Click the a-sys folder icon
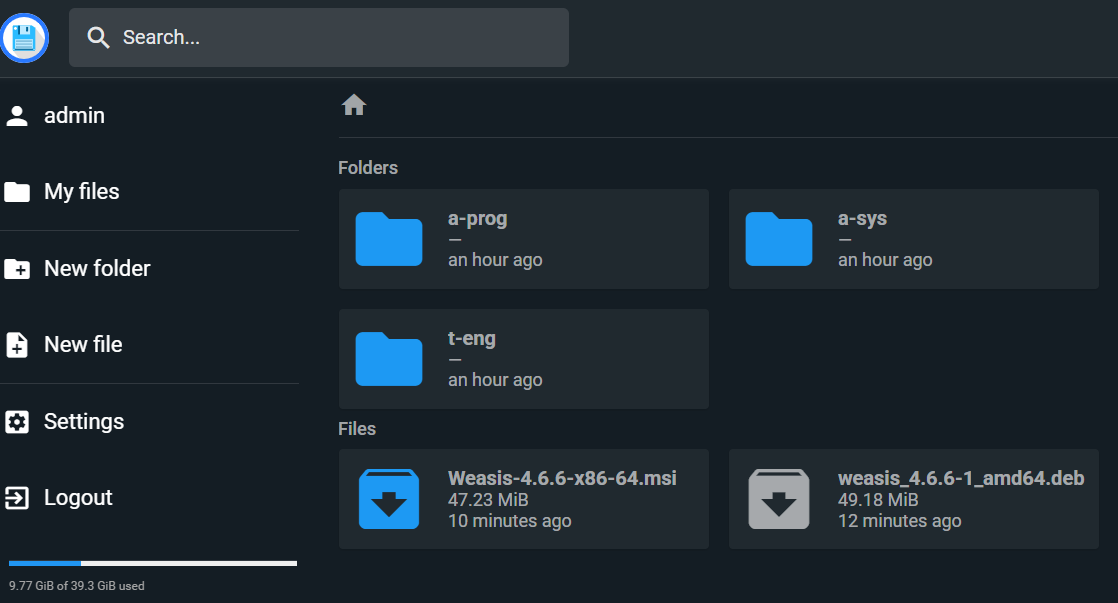This screenshot has width=1118, height=603. 779,239
